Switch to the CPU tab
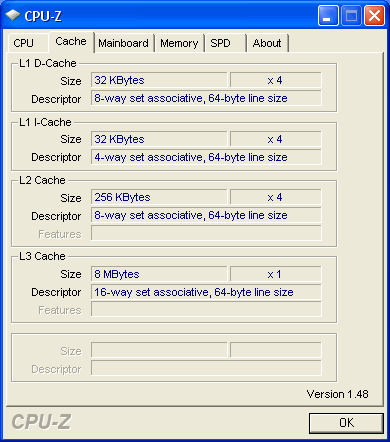Screen dimensions: 390x442 coord(28,43)
